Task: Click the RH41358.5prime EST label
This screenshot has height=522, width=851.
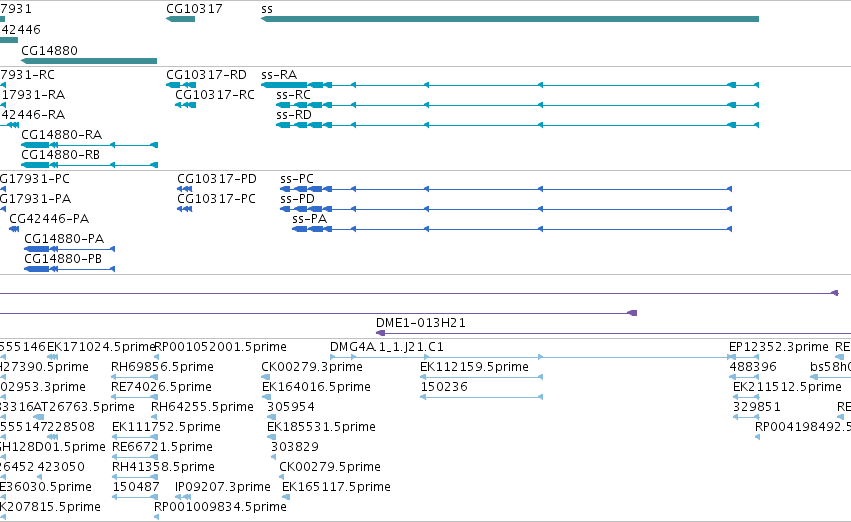Action: [163, 467]
